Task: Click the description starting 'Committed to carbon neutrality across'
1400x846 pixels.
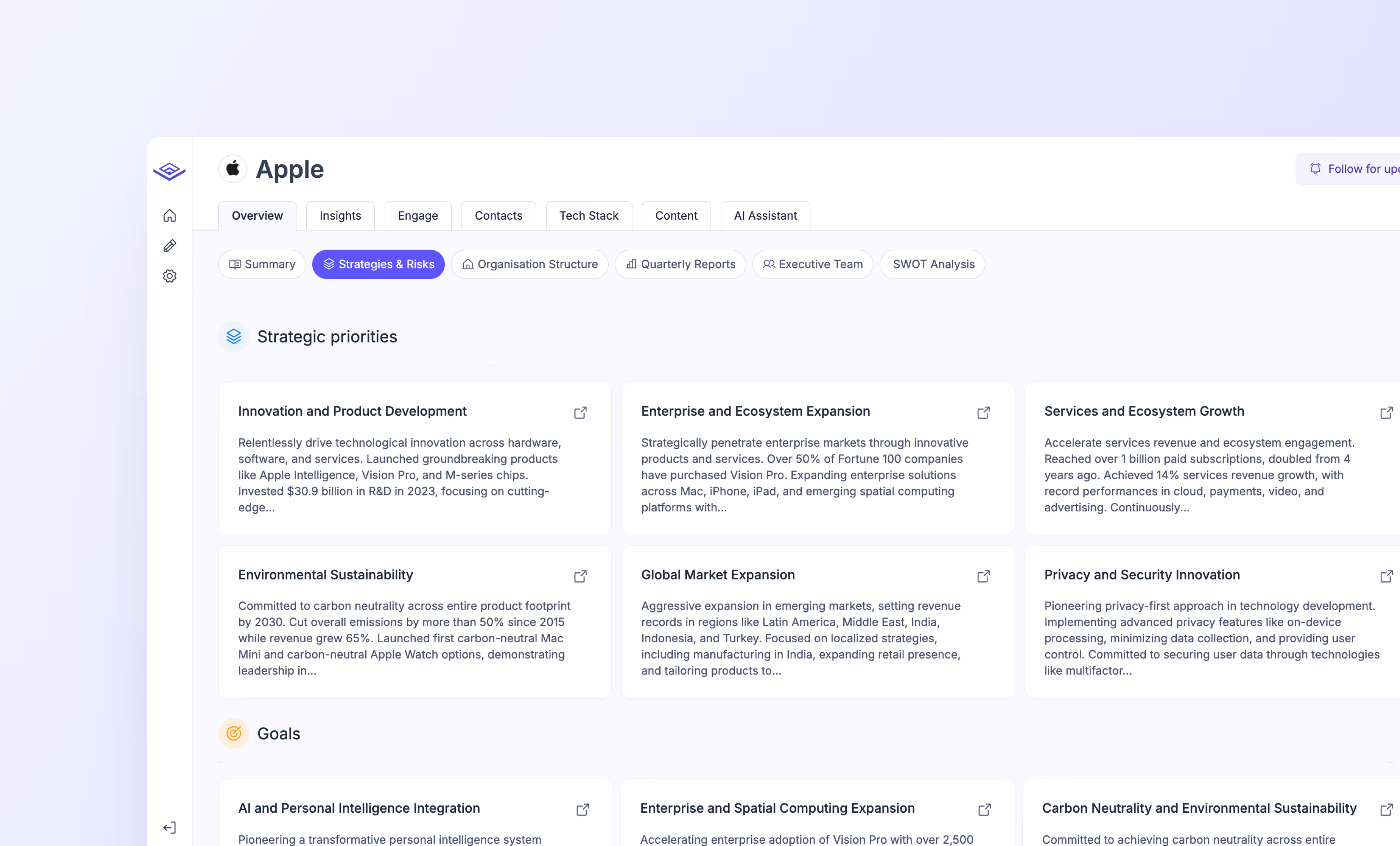Action: click(x=404, y=638)
